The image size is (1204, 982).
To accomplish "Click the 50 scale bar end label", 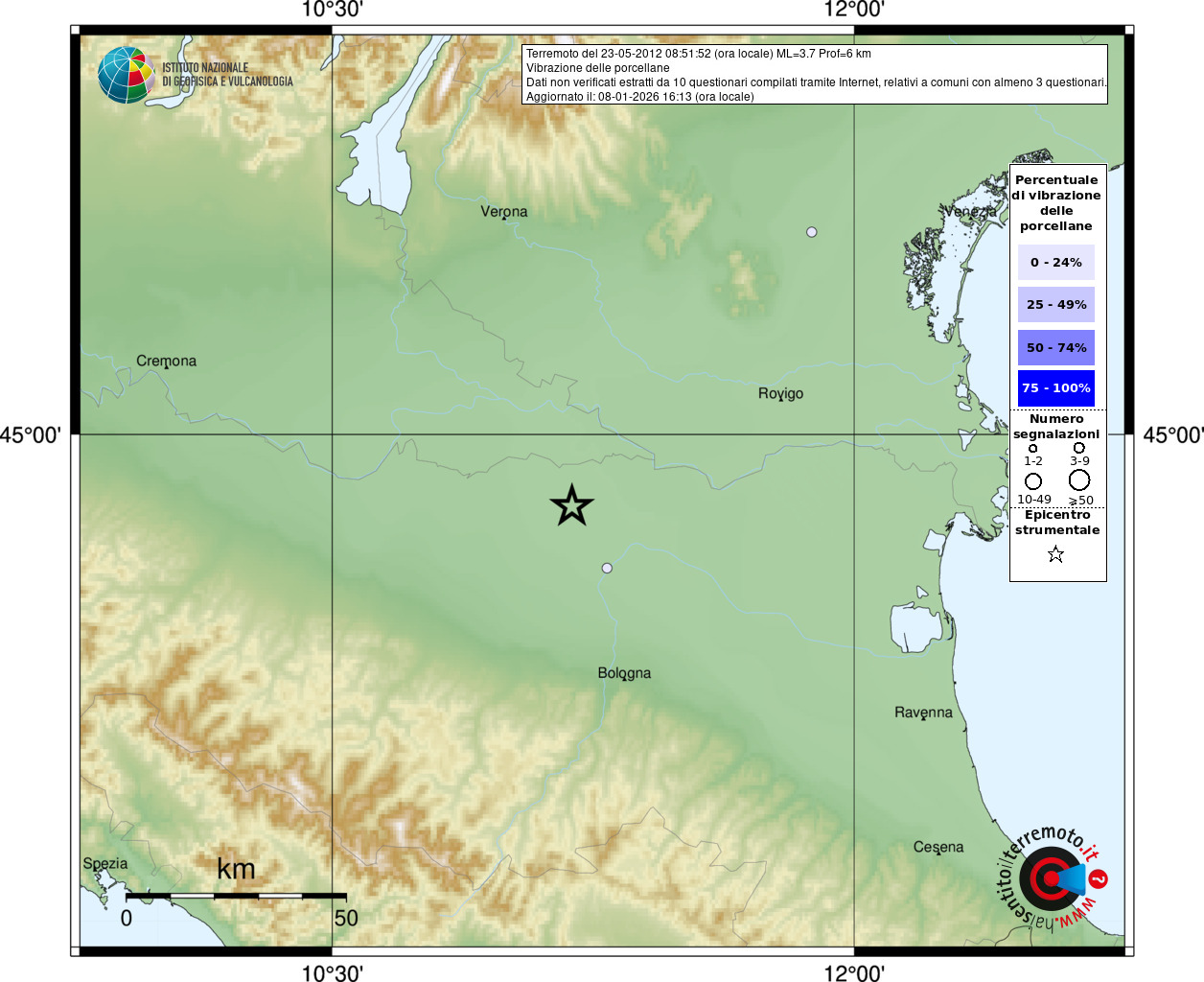I will click(346, 918).
